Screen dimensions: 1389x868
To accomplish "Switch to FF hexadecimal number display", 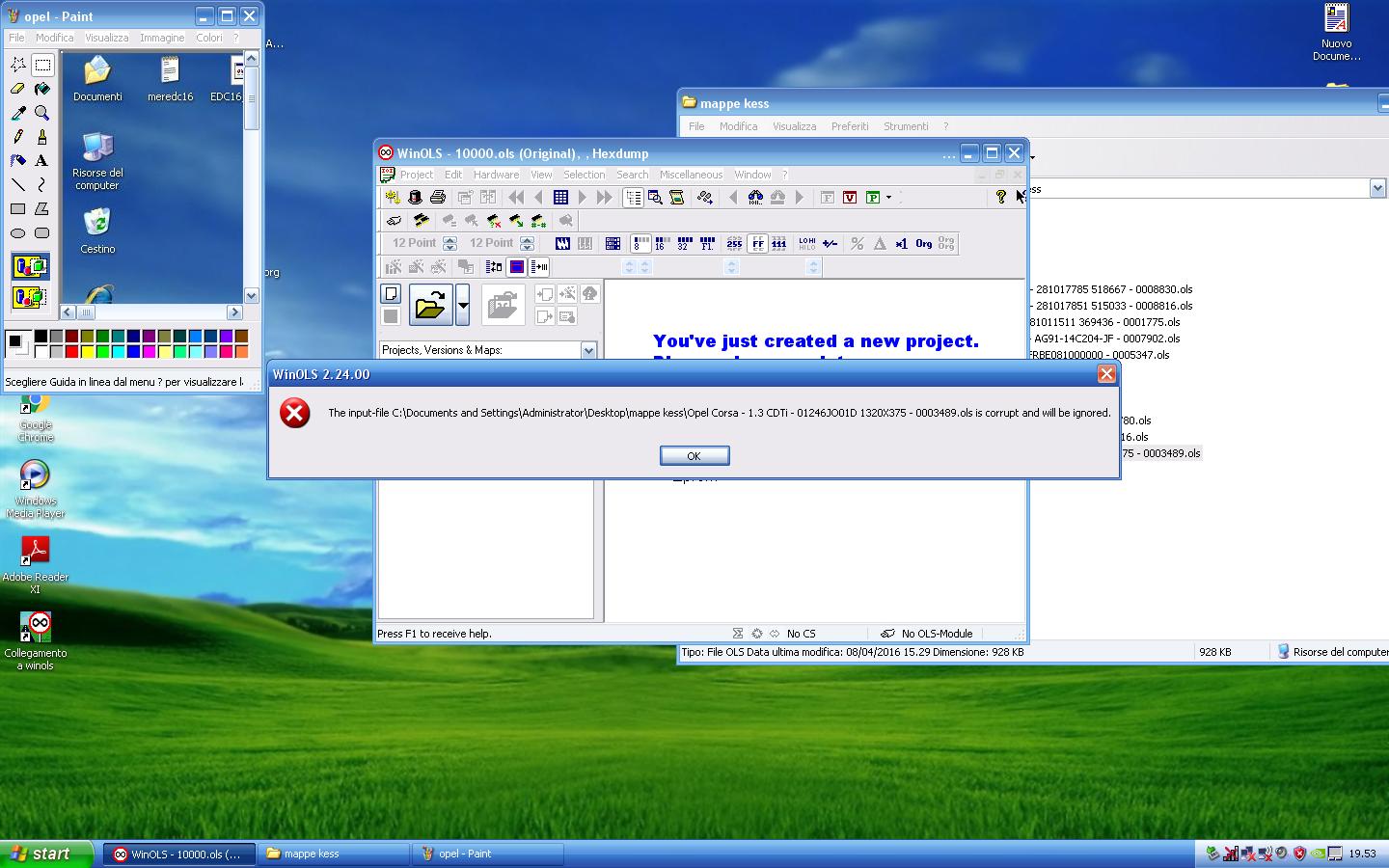I will click(x=758, y=244).
